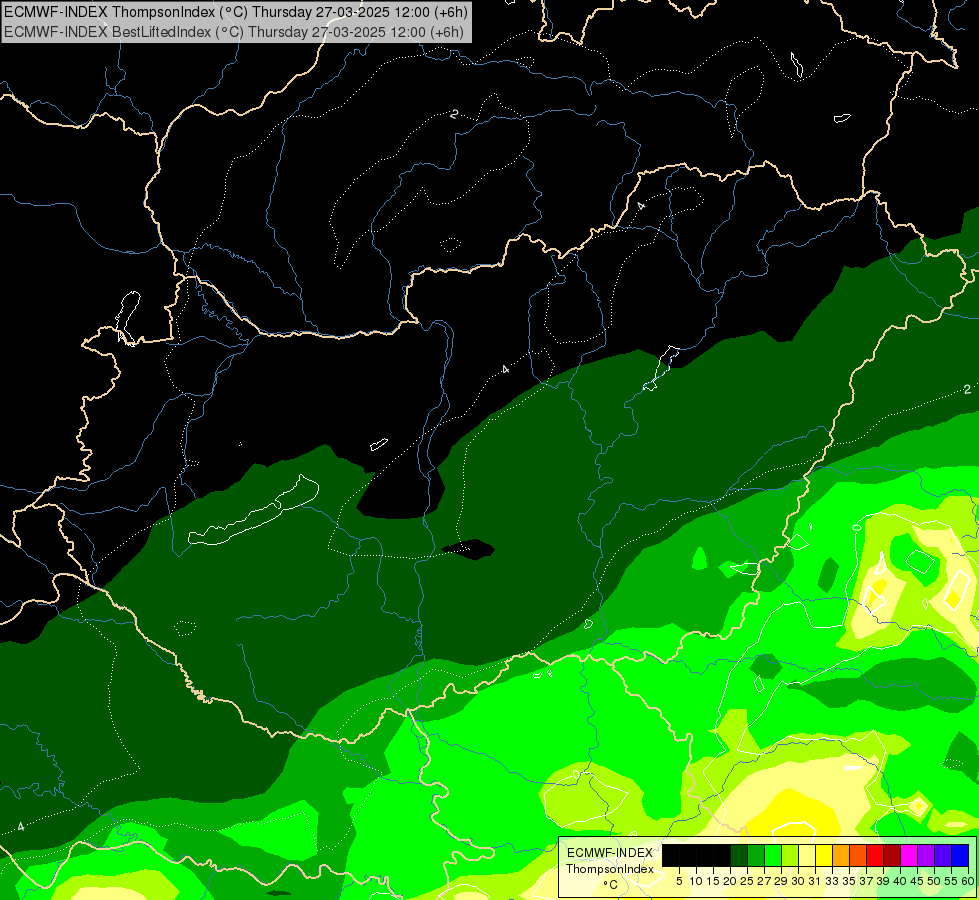This screenshot has width=979, height=900.
Task: Click the pure yellow 31–33 legend swatch
Action: pos(824,855)
